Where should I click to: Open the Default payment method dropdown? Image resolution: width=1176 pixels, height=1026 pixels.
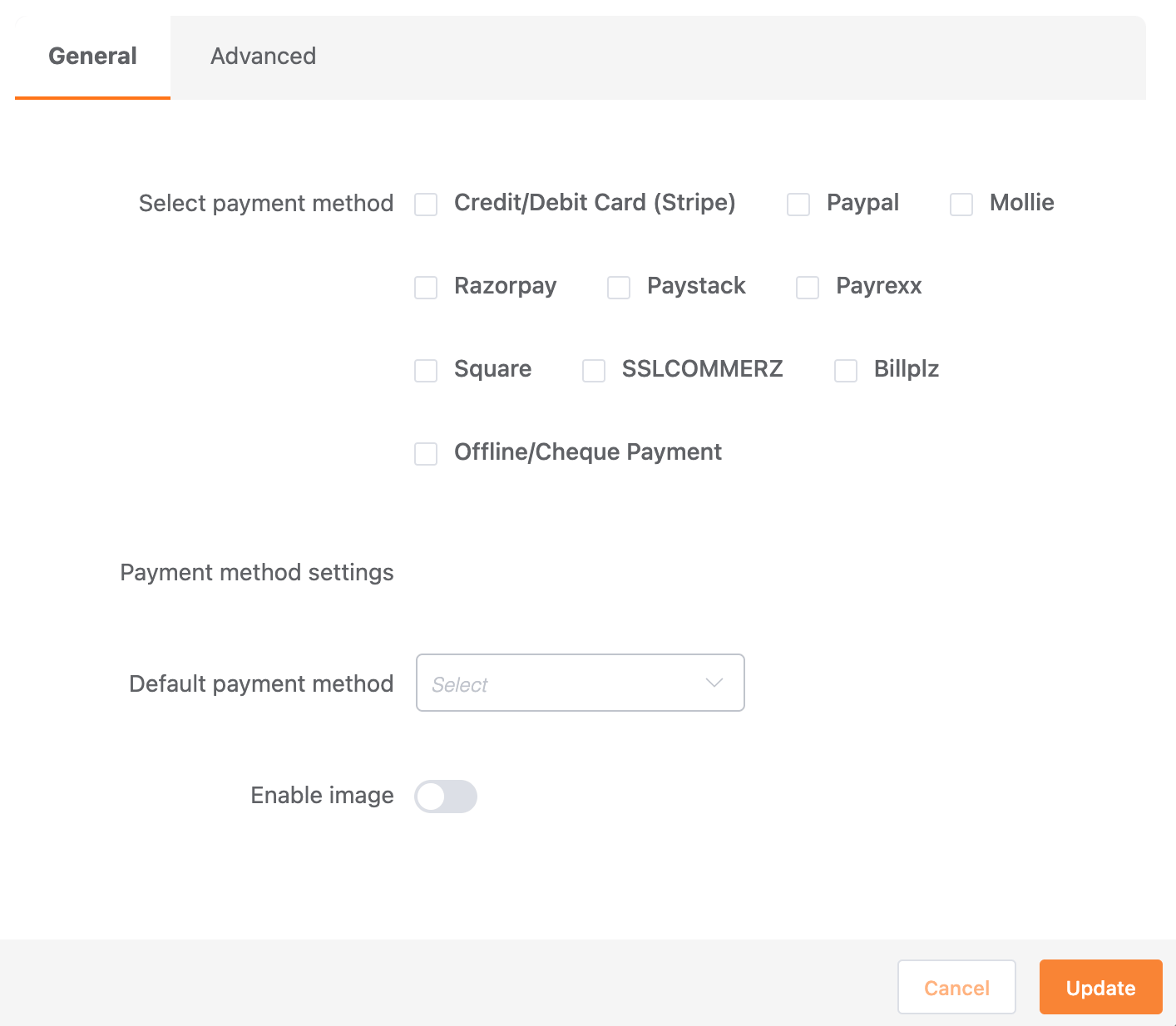[x=580, y=683]
